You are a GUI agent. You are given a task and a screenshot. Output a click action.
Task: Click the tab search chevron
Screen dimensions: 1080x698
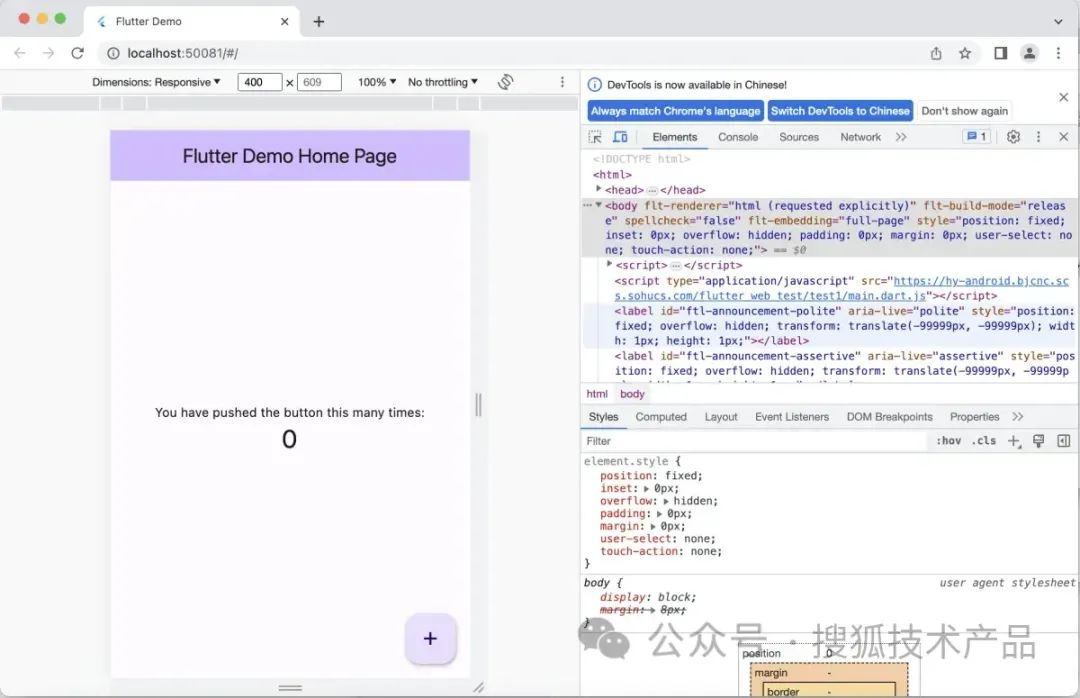[x=1058, y=21]
